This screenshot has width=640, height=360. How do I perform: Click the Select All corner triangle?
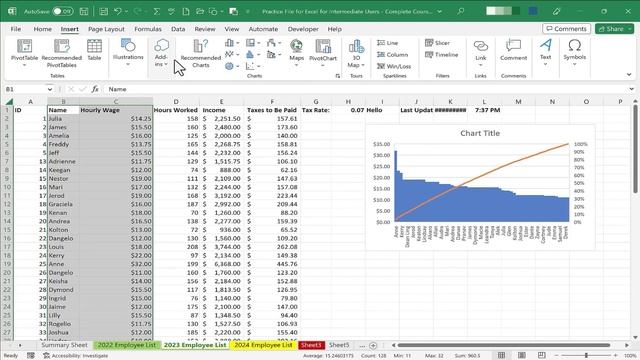9,101
